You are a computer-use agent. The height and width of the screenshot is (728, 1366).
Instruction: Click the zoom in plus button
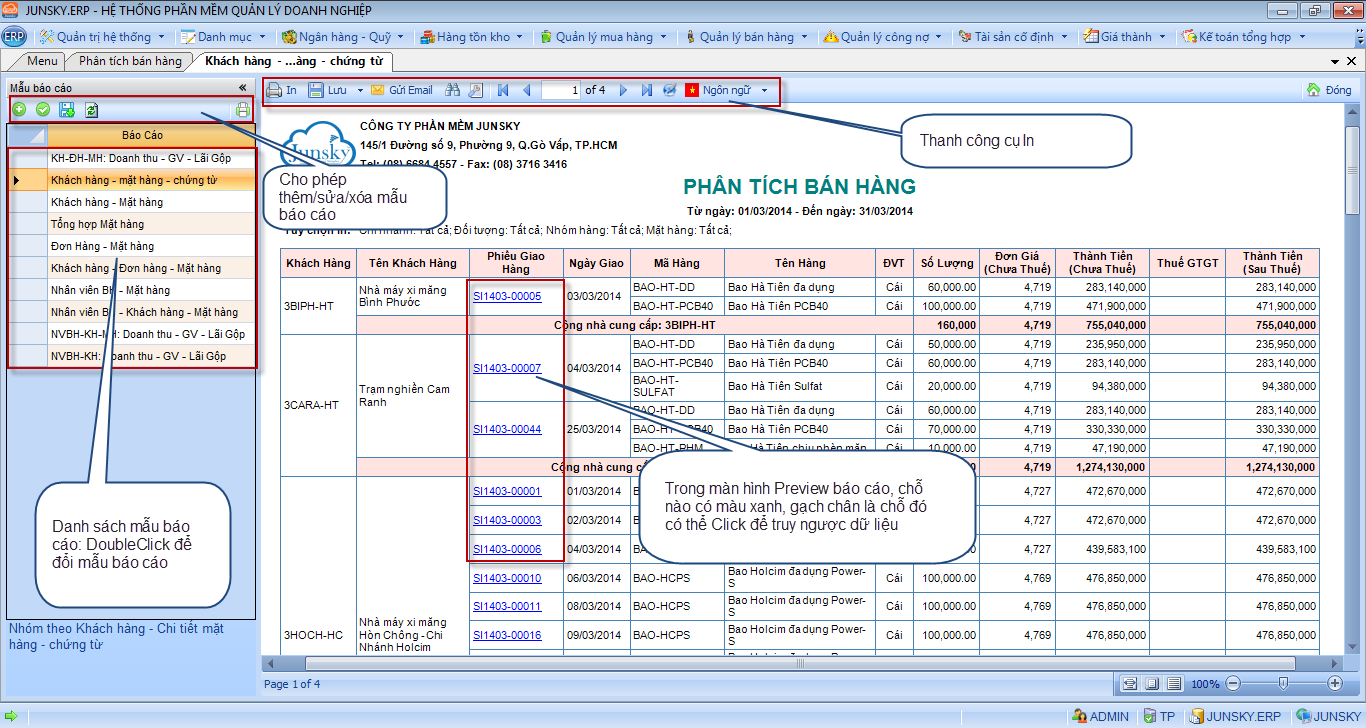point(1334,683)
